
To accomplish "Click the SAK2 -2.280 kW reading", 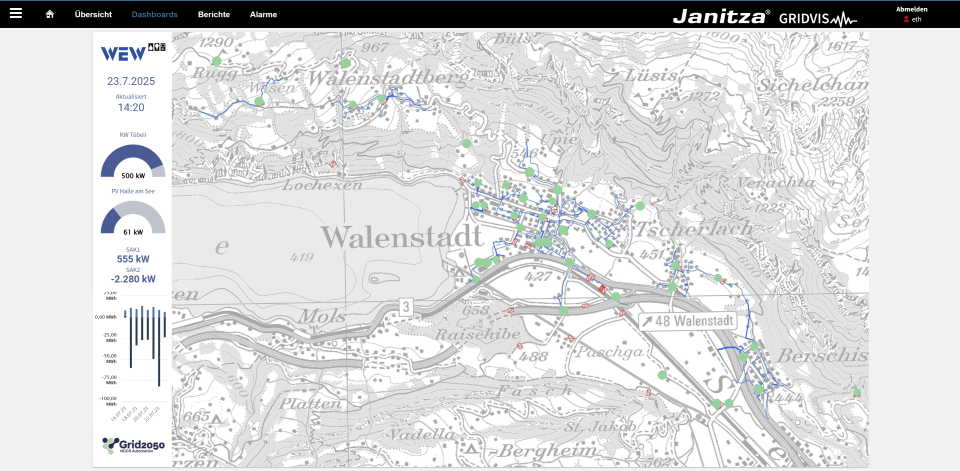I will coord(133,279).
